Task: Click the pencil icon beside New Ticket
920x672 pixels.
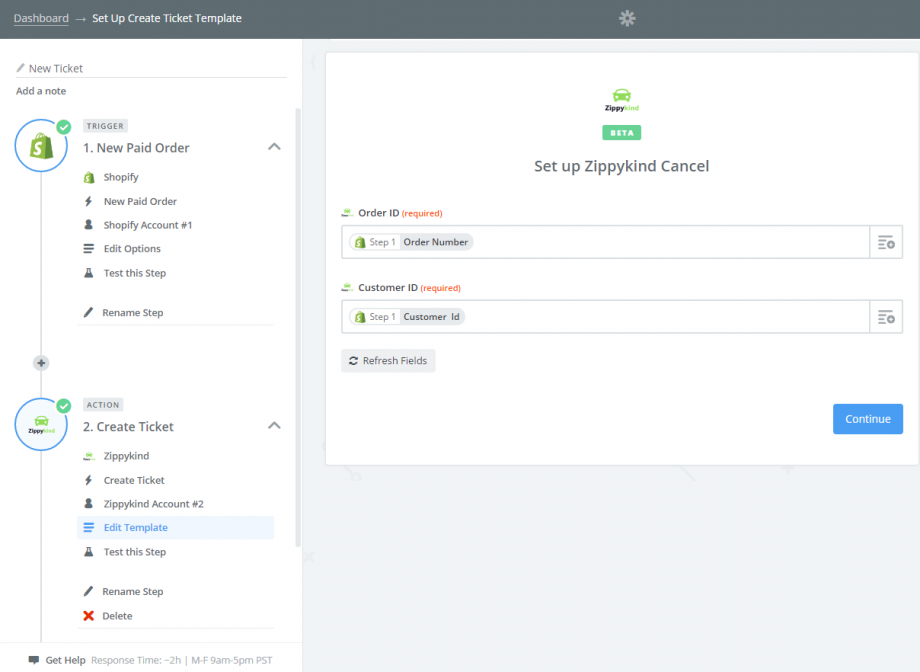Action: click(x=21, y=68)
